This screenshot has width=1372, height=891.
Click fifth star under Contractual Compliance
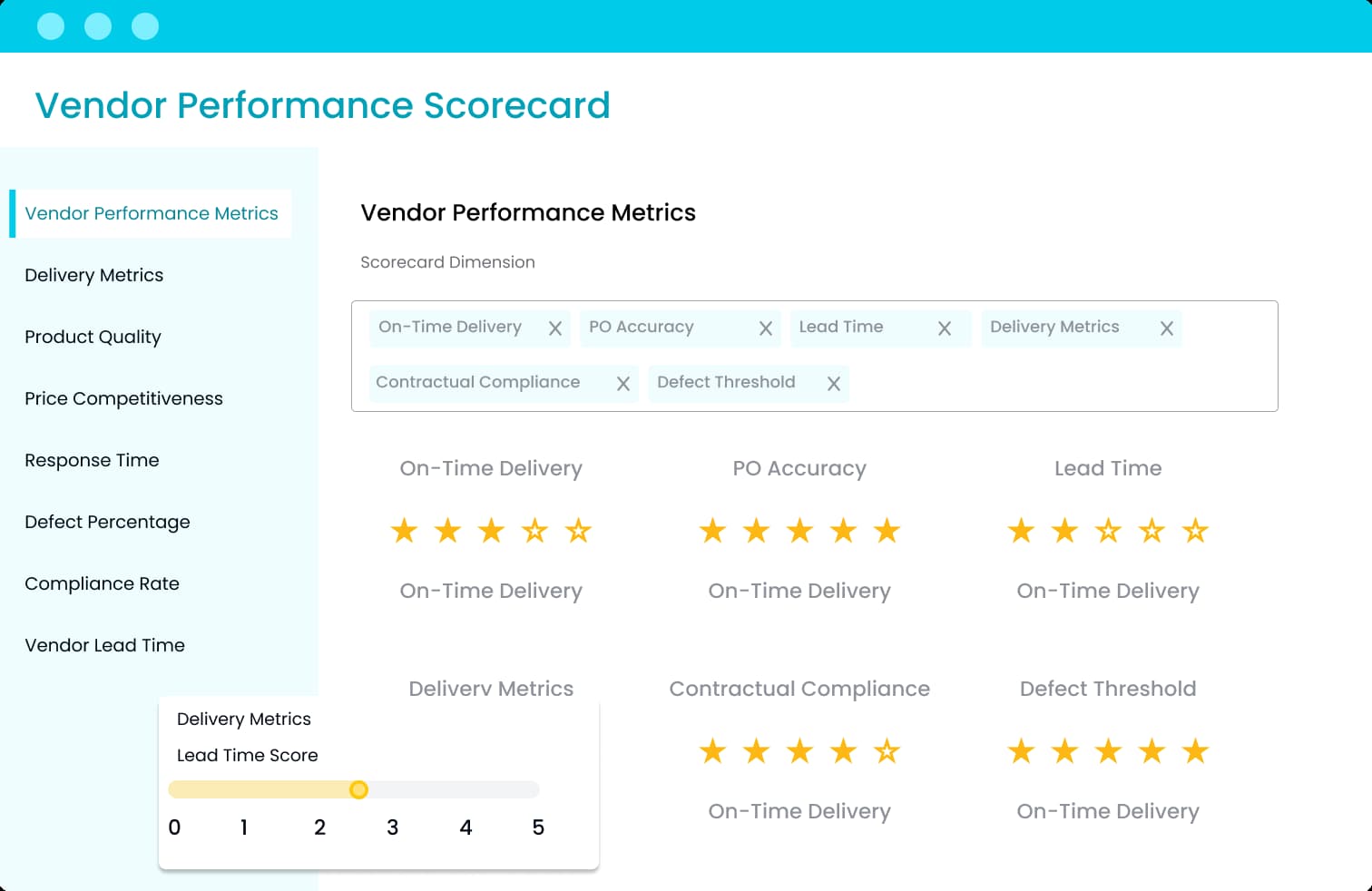click(x=887, y=751)
